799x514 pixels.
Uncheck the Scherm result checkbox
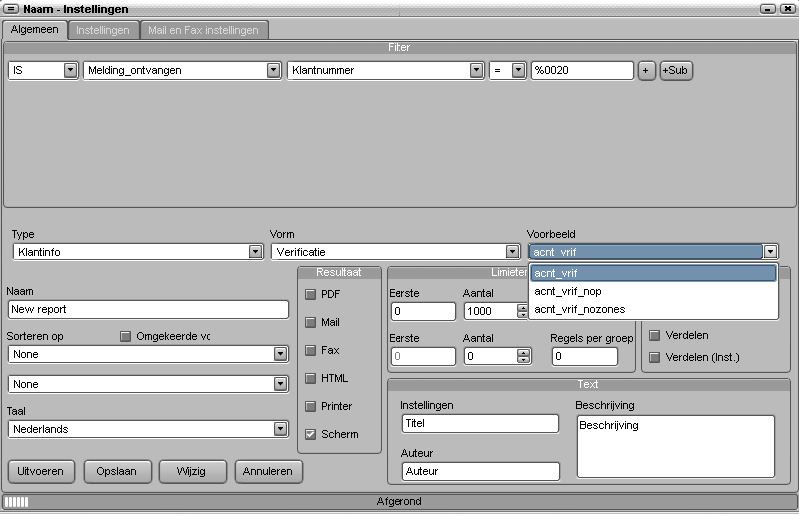pos(310,435)
